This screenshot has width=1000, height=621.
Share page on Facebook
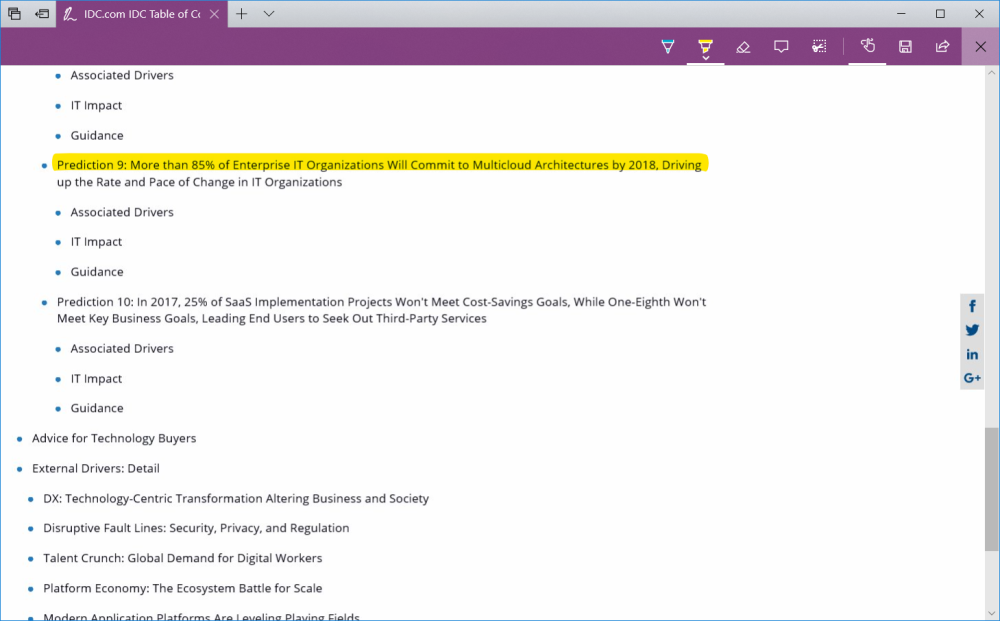pos(972,306)
